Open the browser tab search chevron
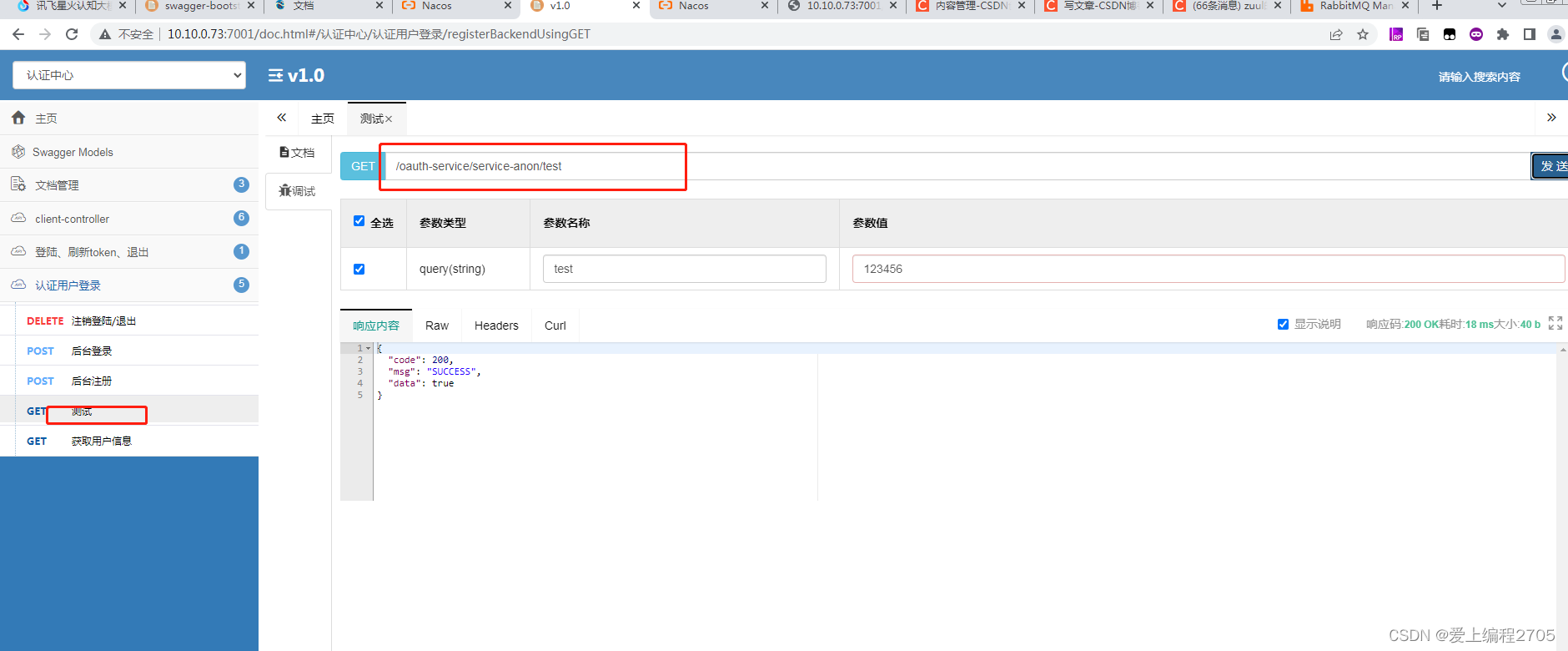1568x651 pixels. [1502, 6]
